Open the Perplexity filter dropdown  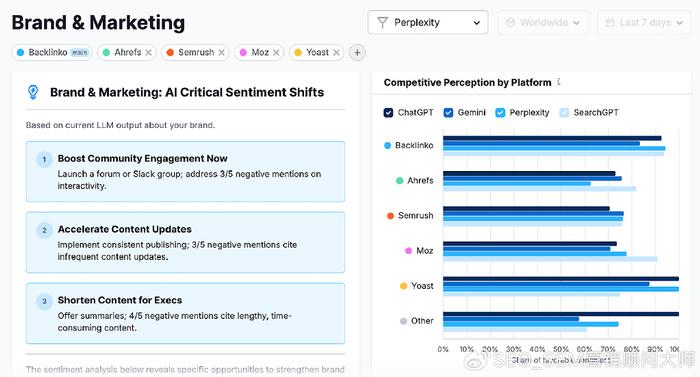428,22
